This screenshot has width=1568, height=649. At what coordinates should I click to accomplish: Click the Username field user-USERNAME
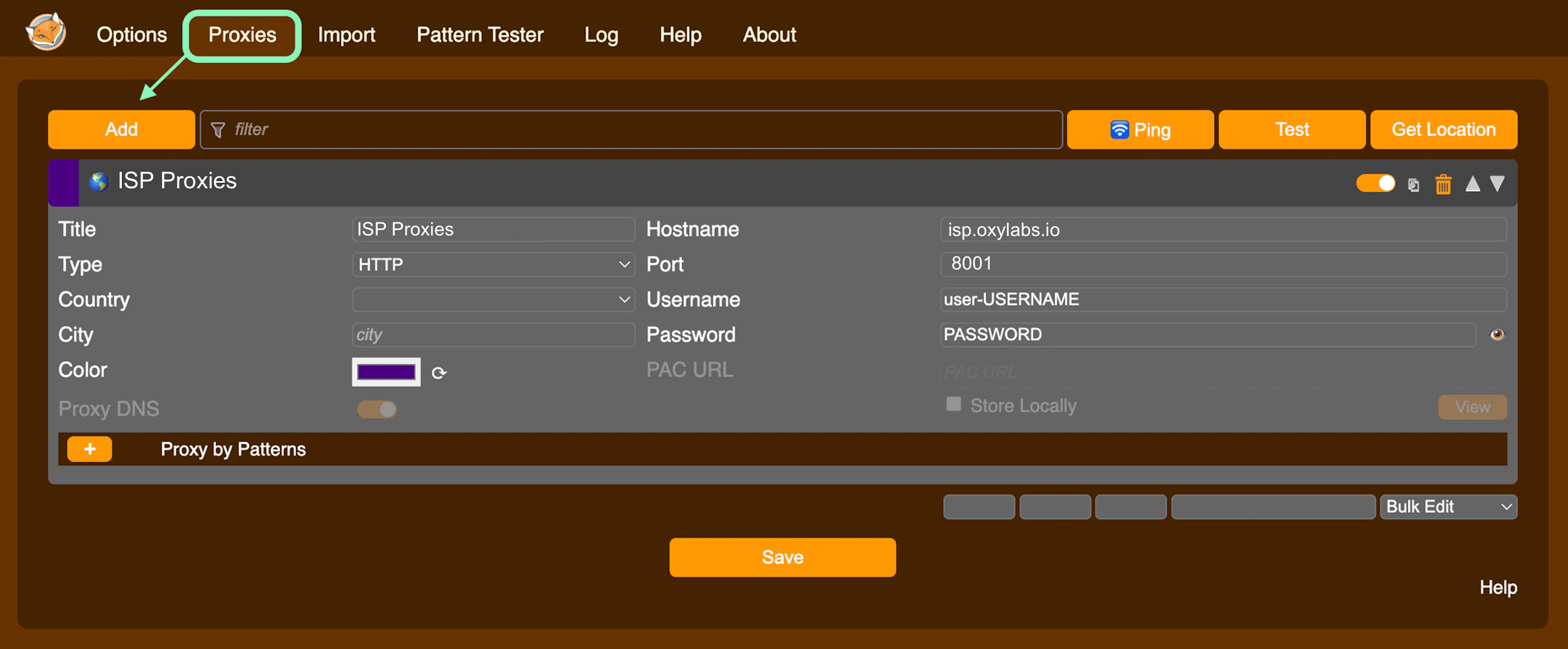(1223, 299)
